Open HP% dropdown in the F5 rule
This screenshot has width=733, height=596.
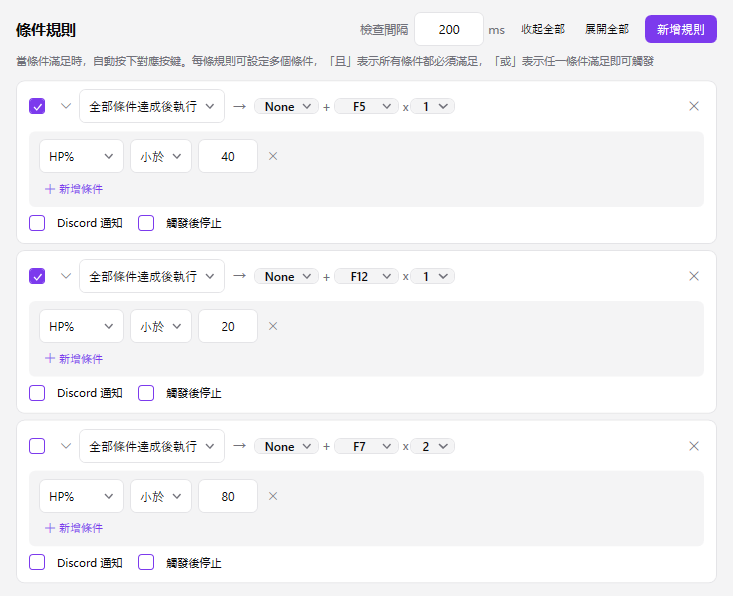81,156
